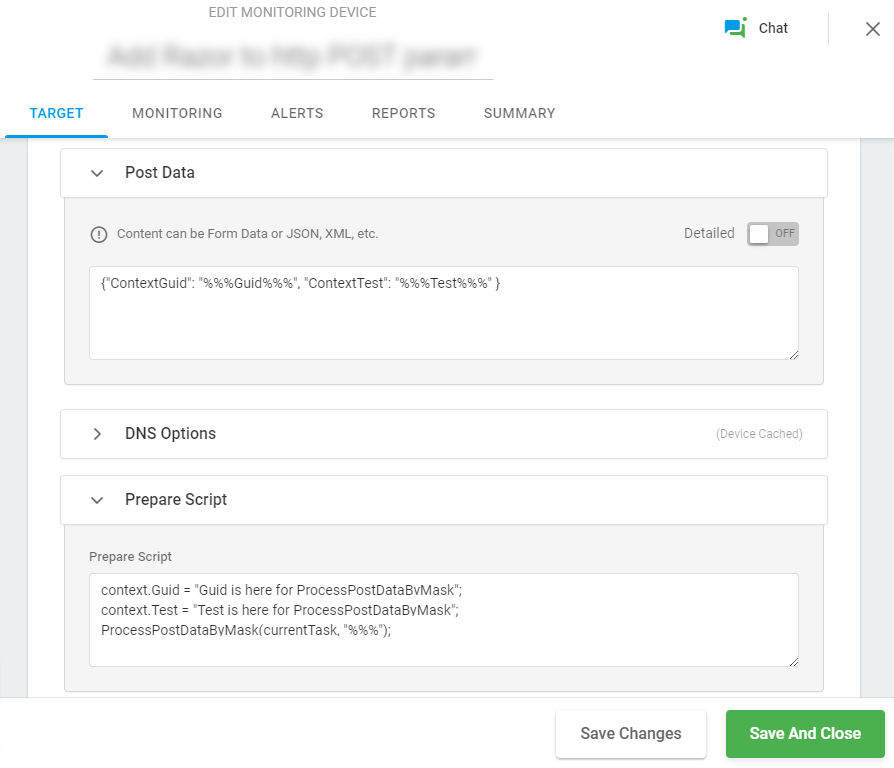The image size is (894, 768).
Task: Close the Edit Monitoring Device dialog
Action: pos(872,29)
